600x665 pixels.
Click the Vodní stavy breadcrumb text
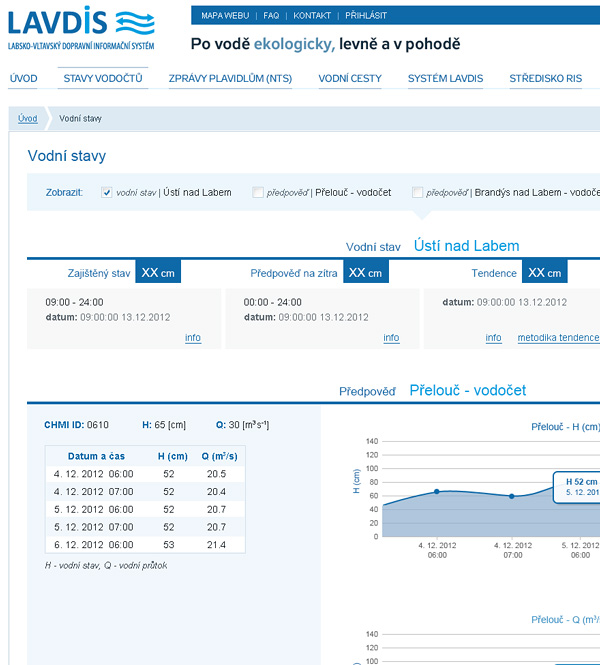point(80,119)
